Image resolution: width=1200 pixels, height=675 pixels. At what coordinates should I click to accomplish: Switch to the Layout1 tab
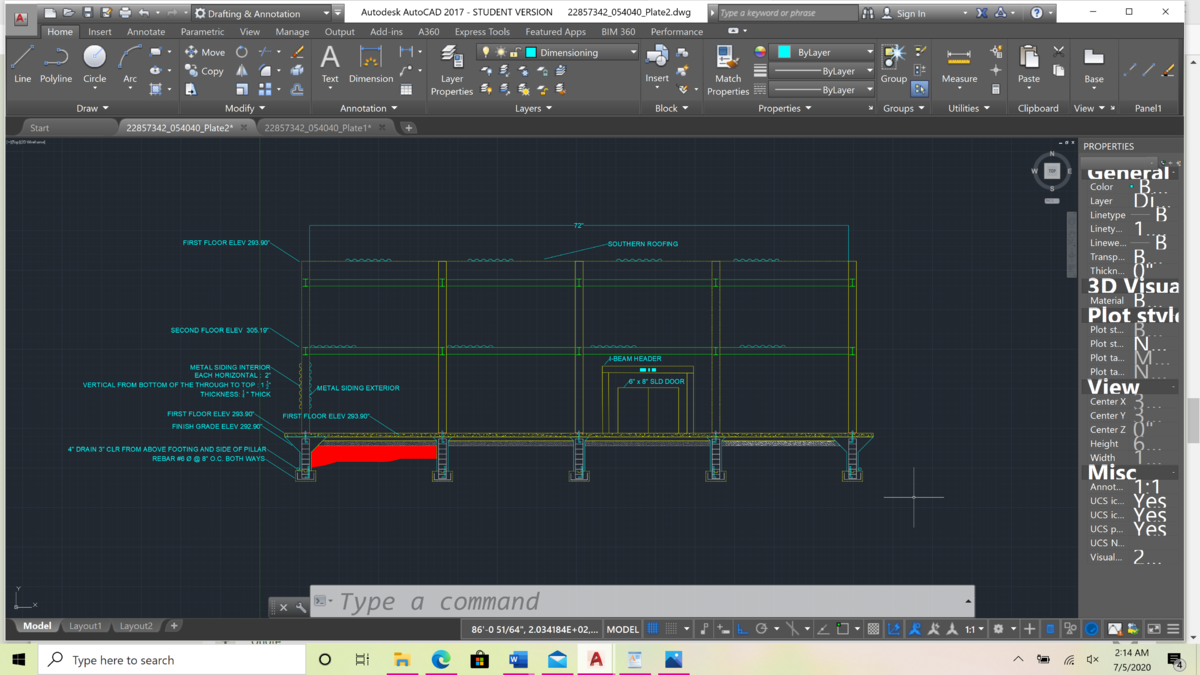tap(85, 626)
